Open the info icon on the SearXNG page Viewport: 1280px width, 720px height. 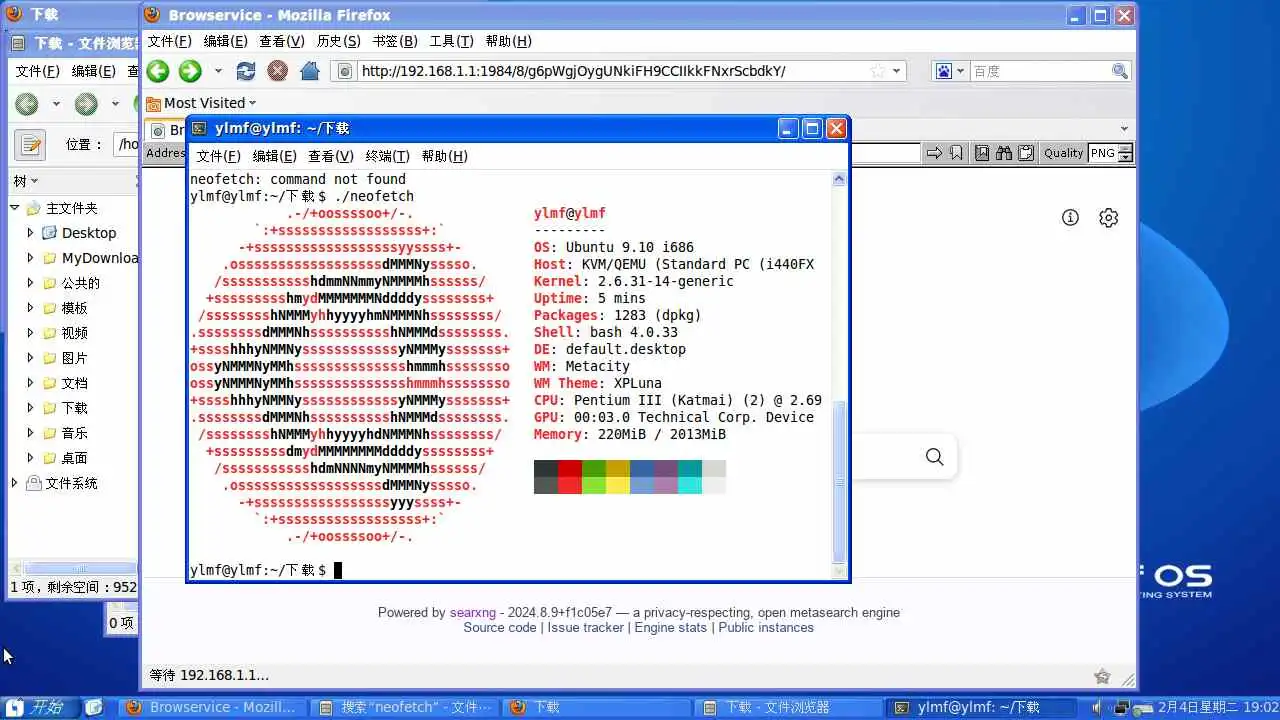(1070, 218)
